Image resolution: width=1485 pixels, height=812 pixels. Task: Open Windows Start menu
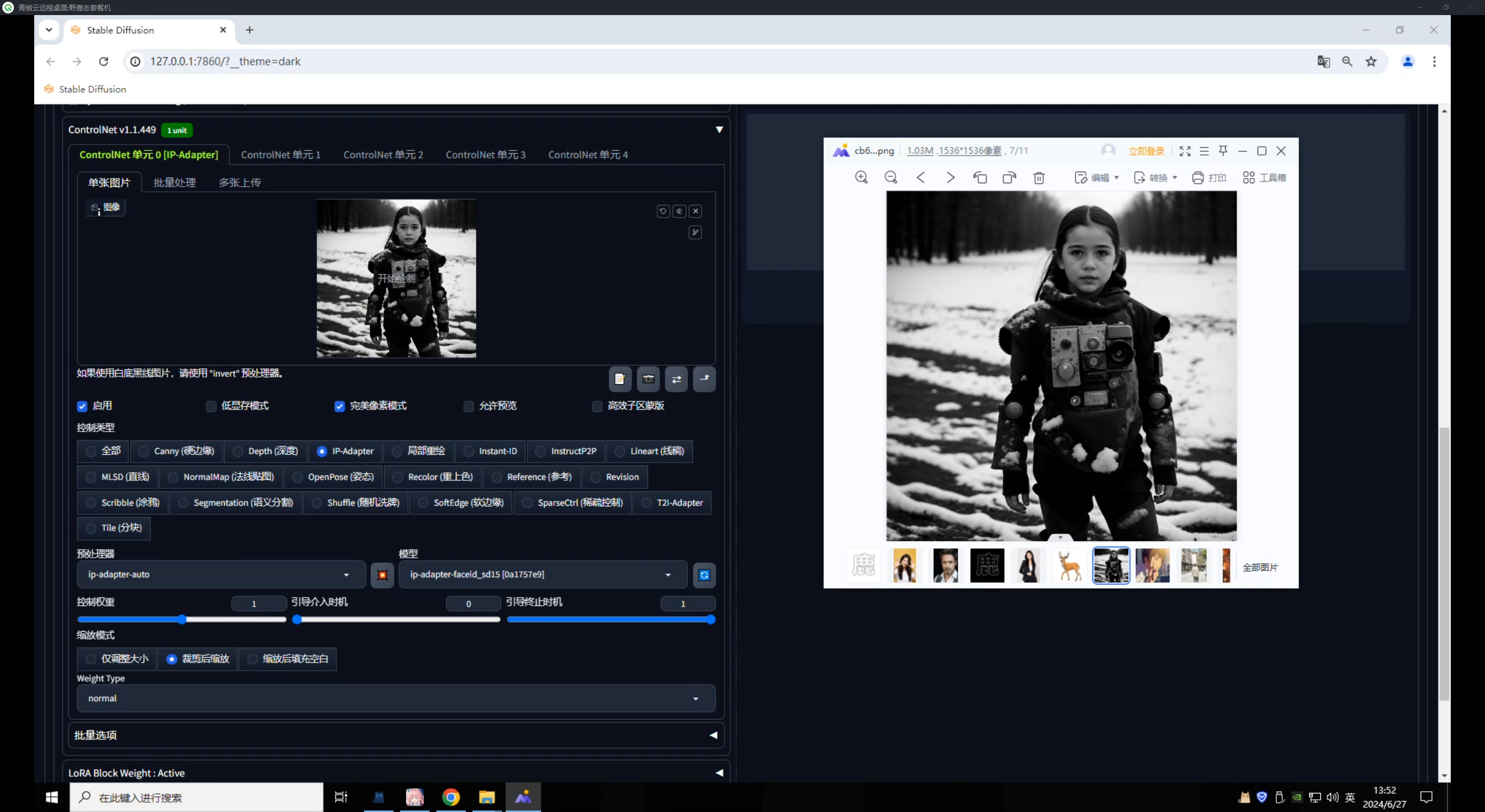52,797
